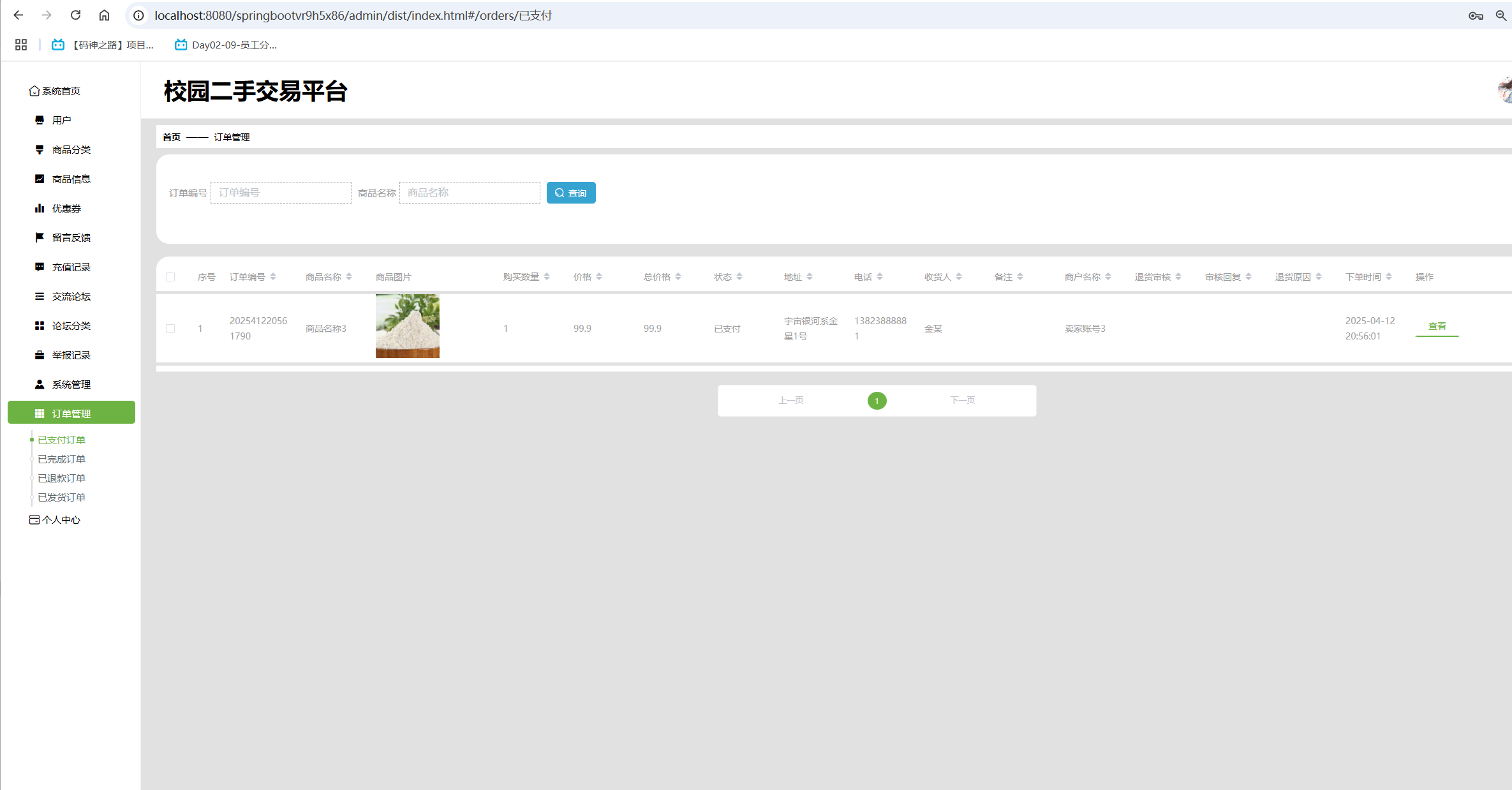Focus the 订单编号 search input field
This screenshot has height=790, width=1512.
tap(281, 193)
